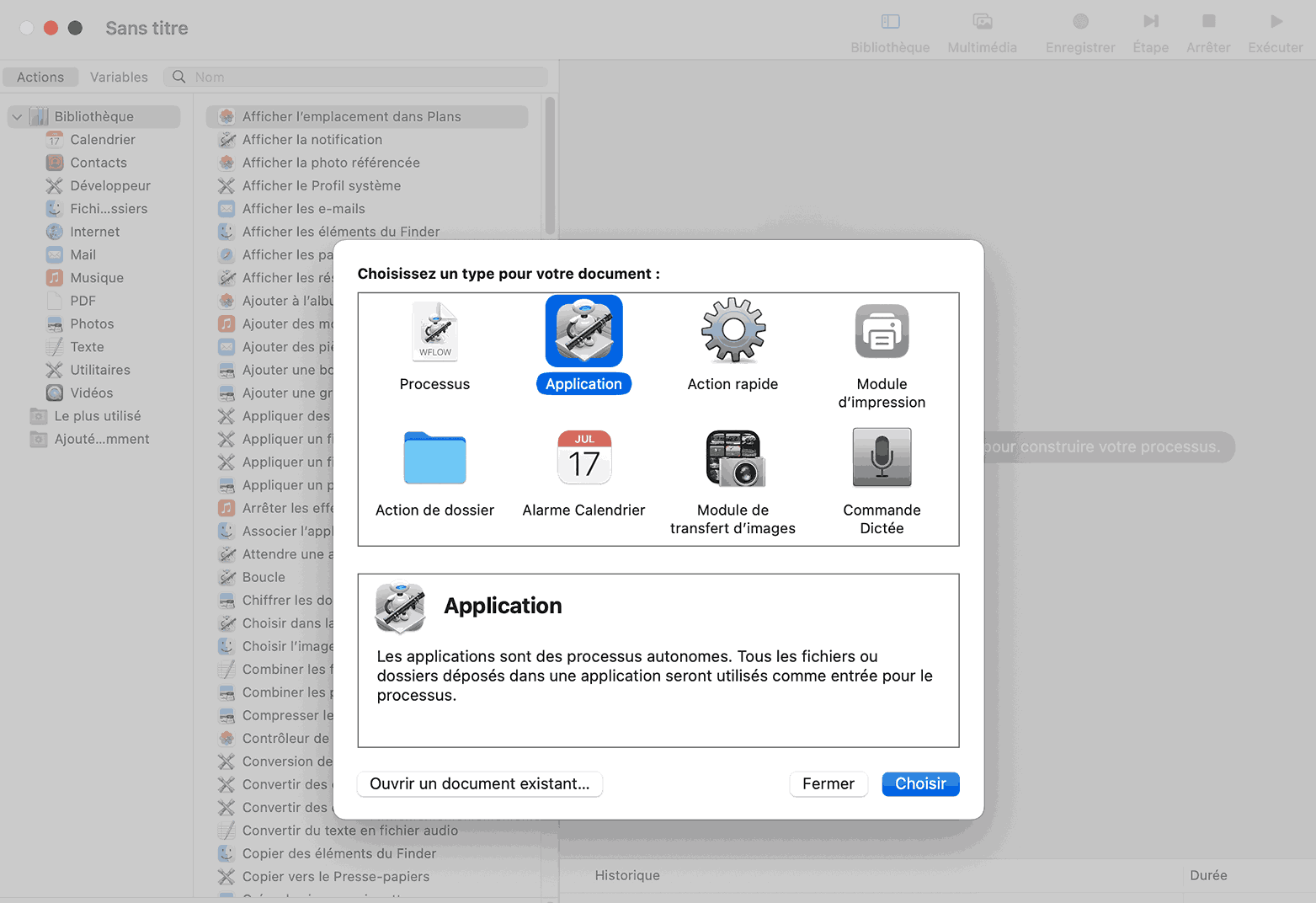The height and width of the screenshot is (903, 1316).
Task: Click the Étape step icon
Action: [1150, 22]
